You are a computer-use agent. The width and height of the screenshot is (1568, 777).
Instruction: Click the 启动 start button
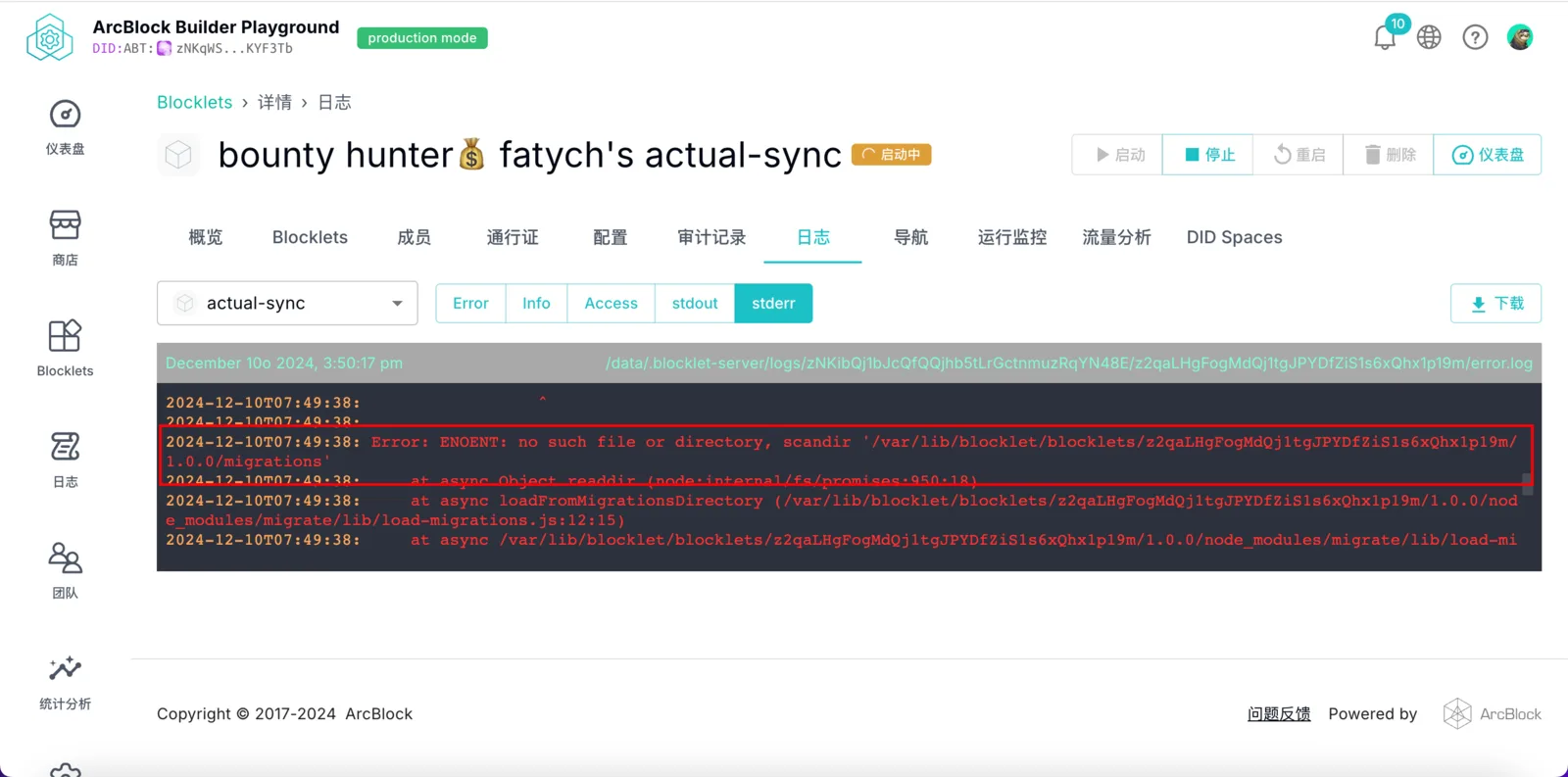point(1117,155)
